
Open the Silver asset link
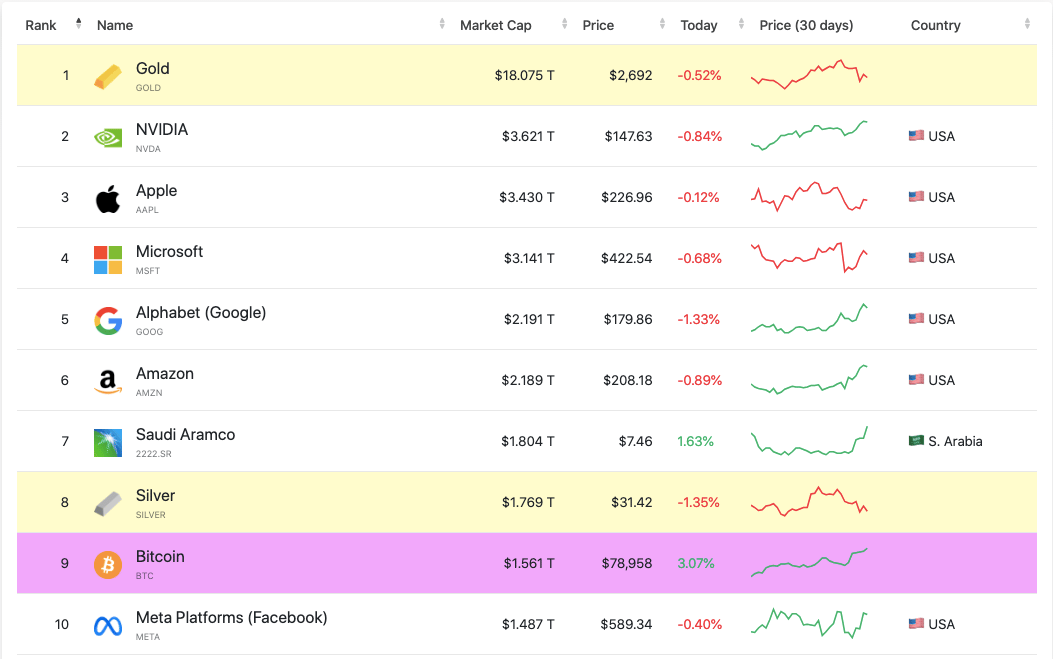tap(155, 496)
